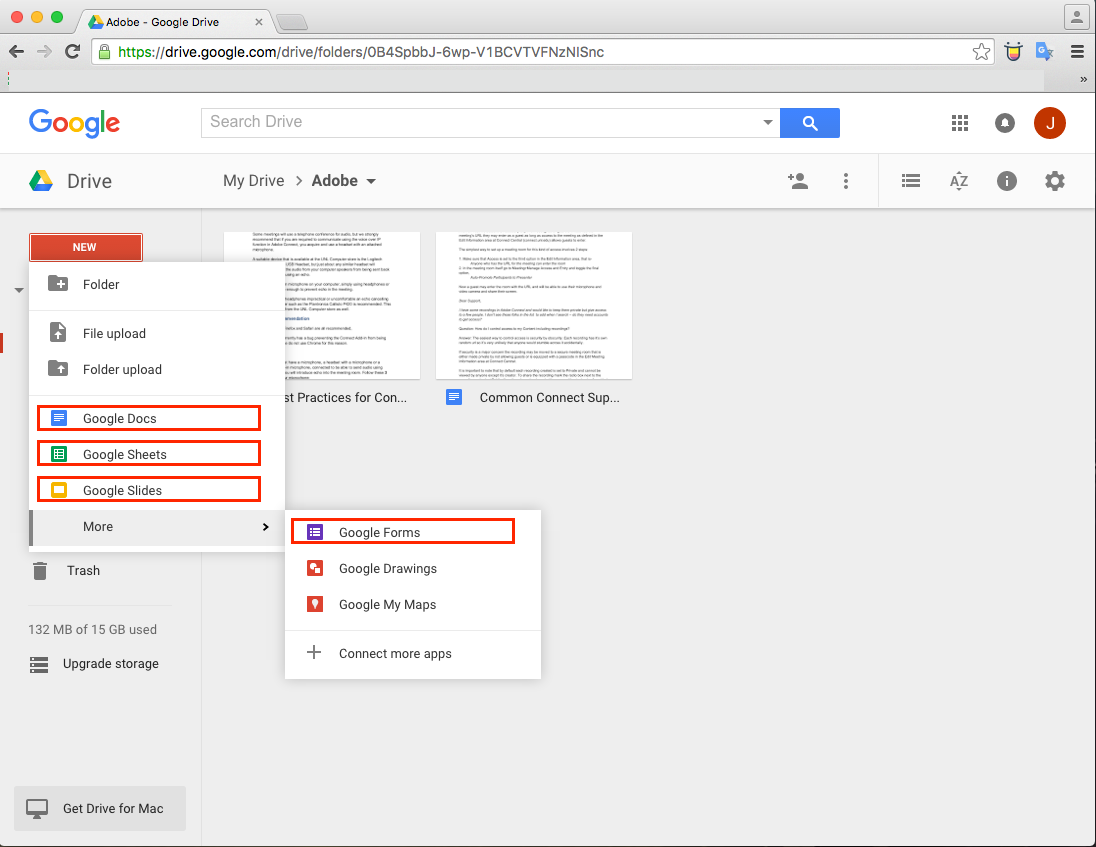The height and width of the screenshot is (847, 1096).
Task: Click the 'Common Connect Sup...' file name
Action: click(x=549, y=398)
